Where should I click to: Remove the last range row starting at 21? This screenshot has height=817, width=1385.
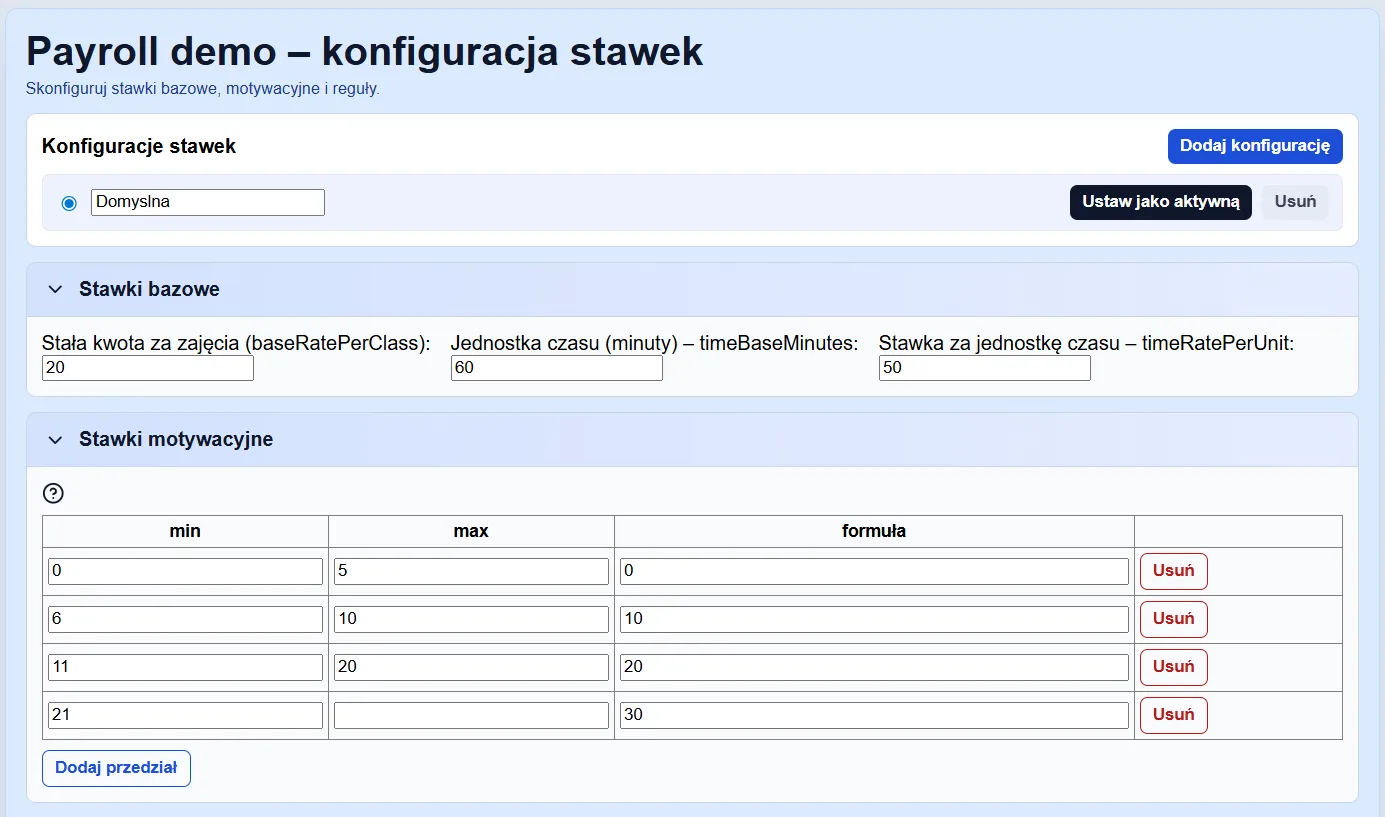click(x=1173, y=715)
